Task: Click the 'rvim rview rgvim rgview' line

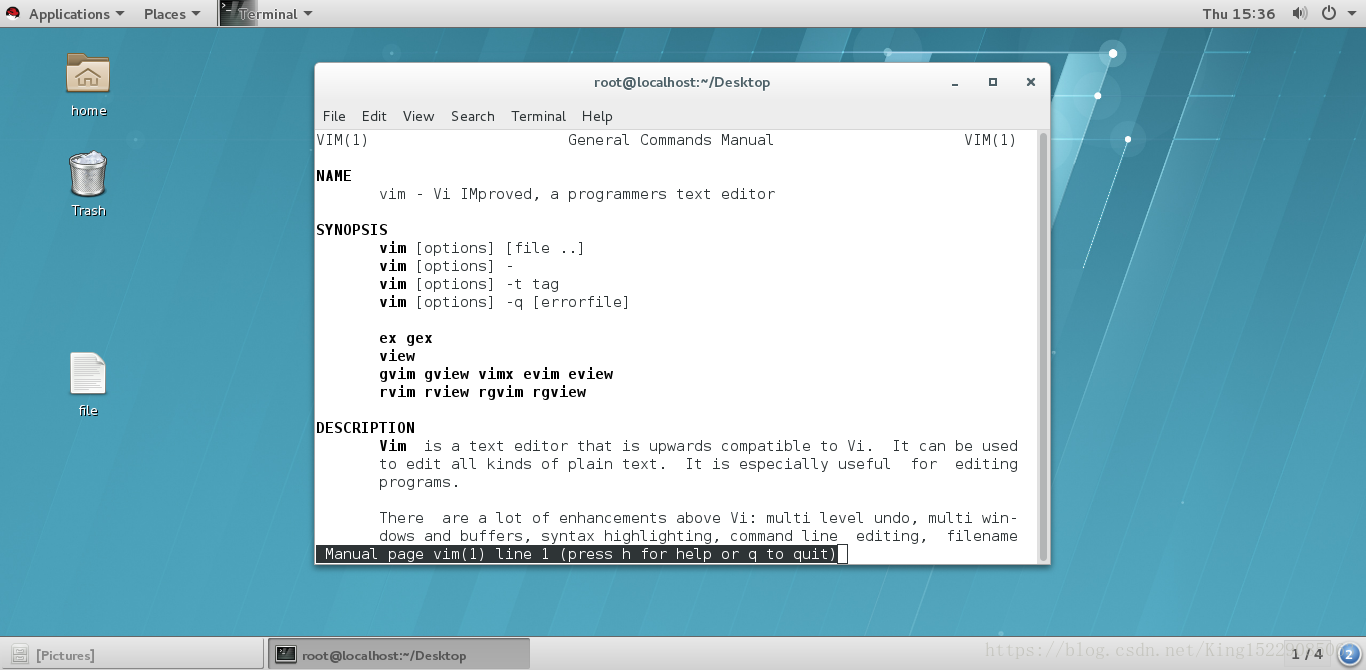Action: pyautogui.click(x=483, y=392)
